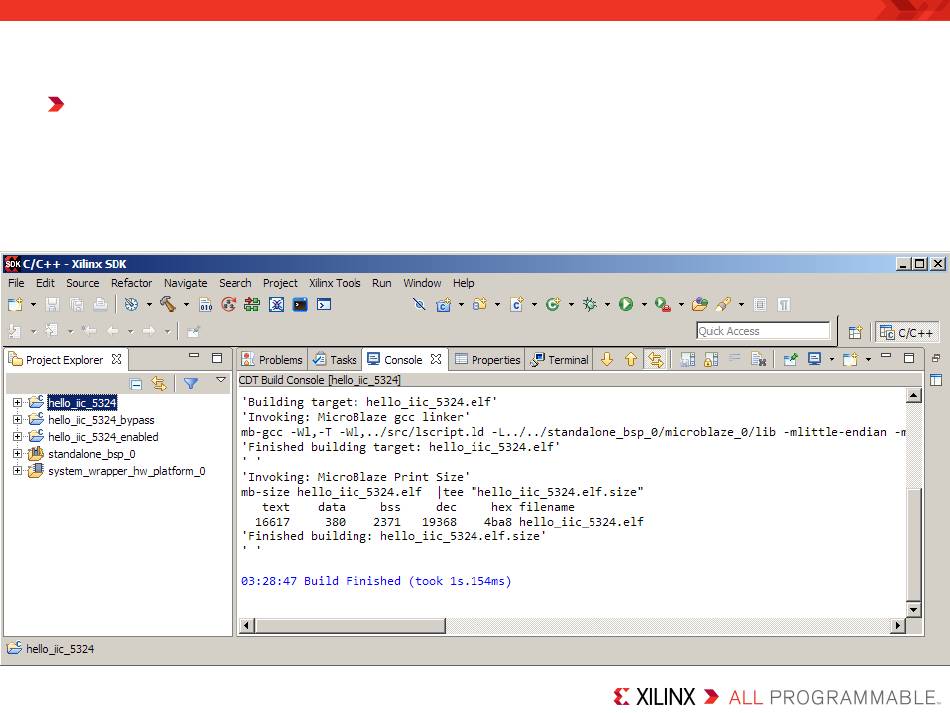Minimize the Project Explorer panel
Screen dimensions: 950x713
pos(194,356)
